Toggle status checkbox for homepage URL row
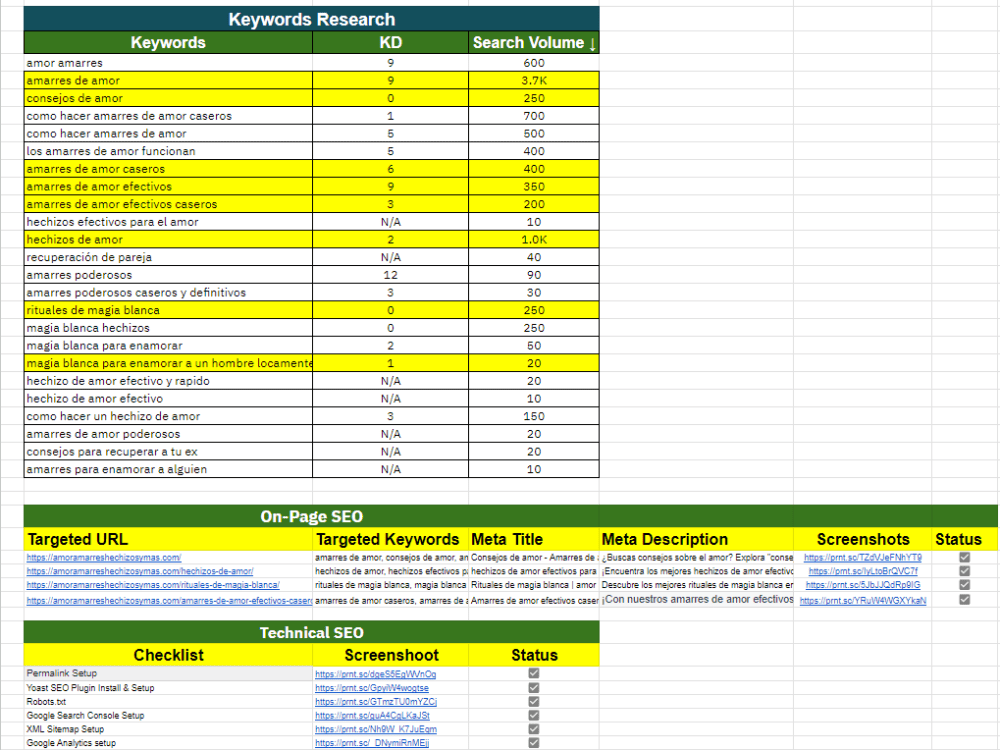 point(964,557)
